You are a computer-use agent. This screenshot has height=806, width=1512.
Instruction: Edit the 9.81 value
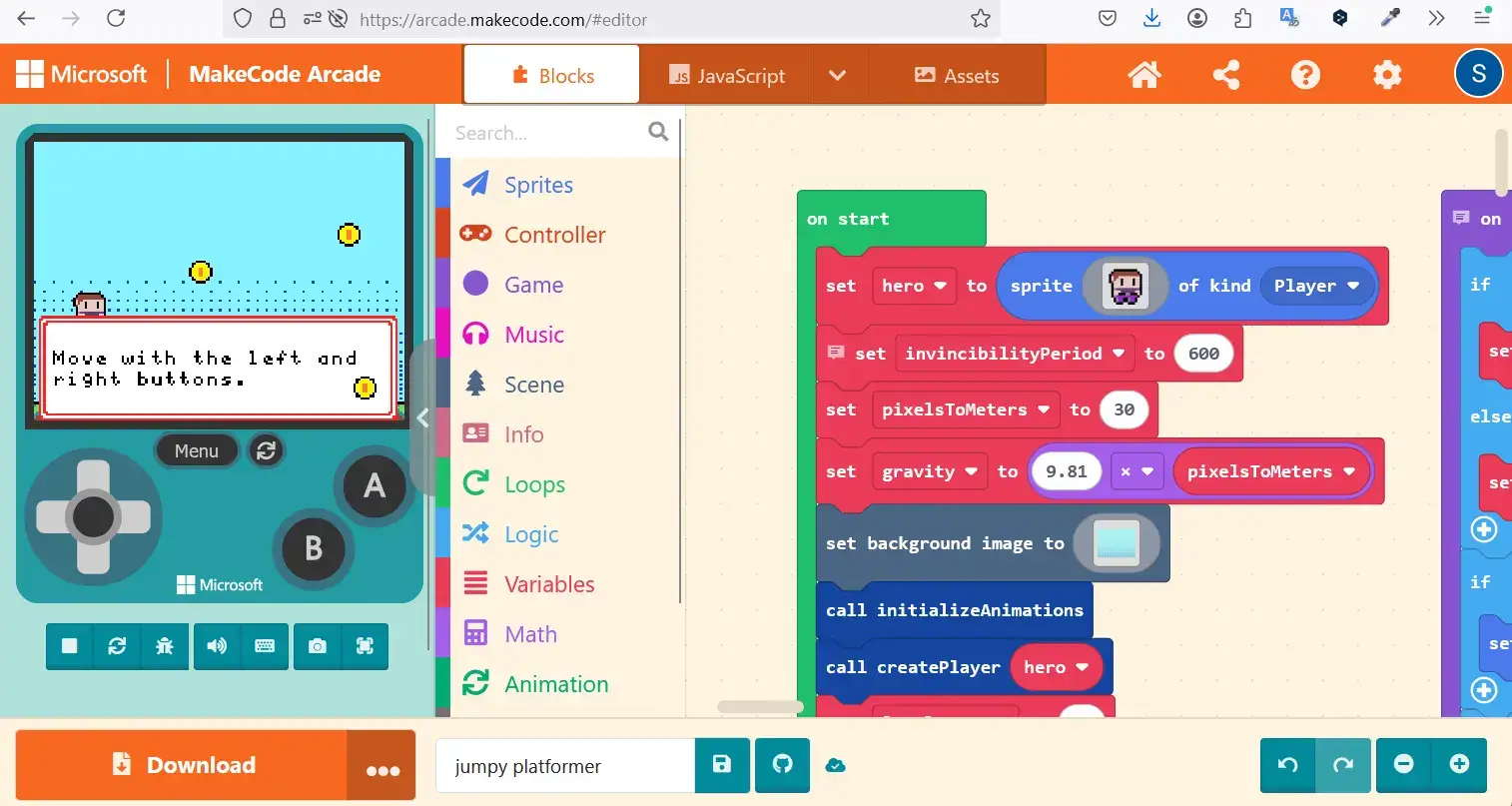tap(1066, 471)
